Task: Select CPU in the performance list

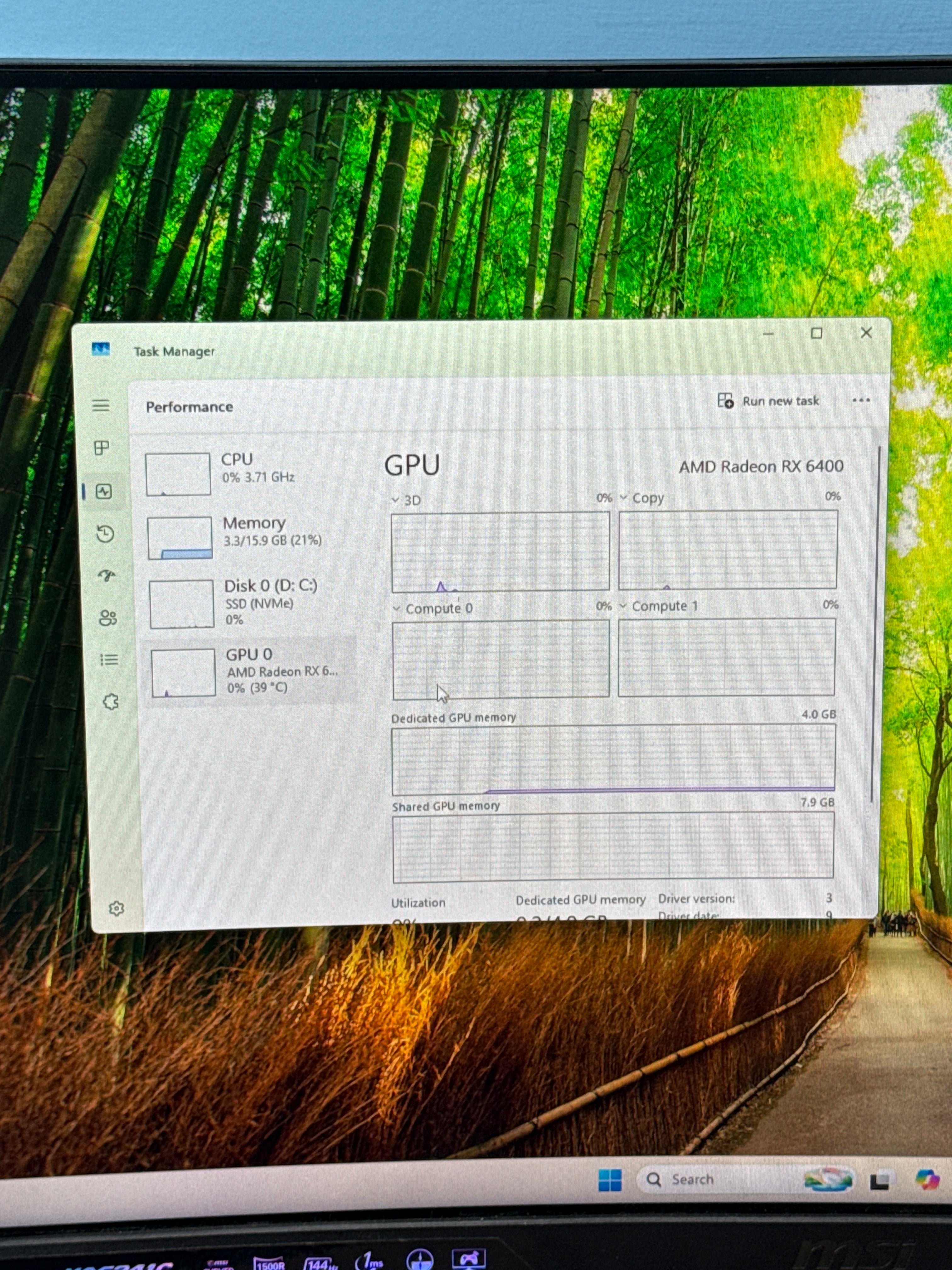Action: (248, 474)
